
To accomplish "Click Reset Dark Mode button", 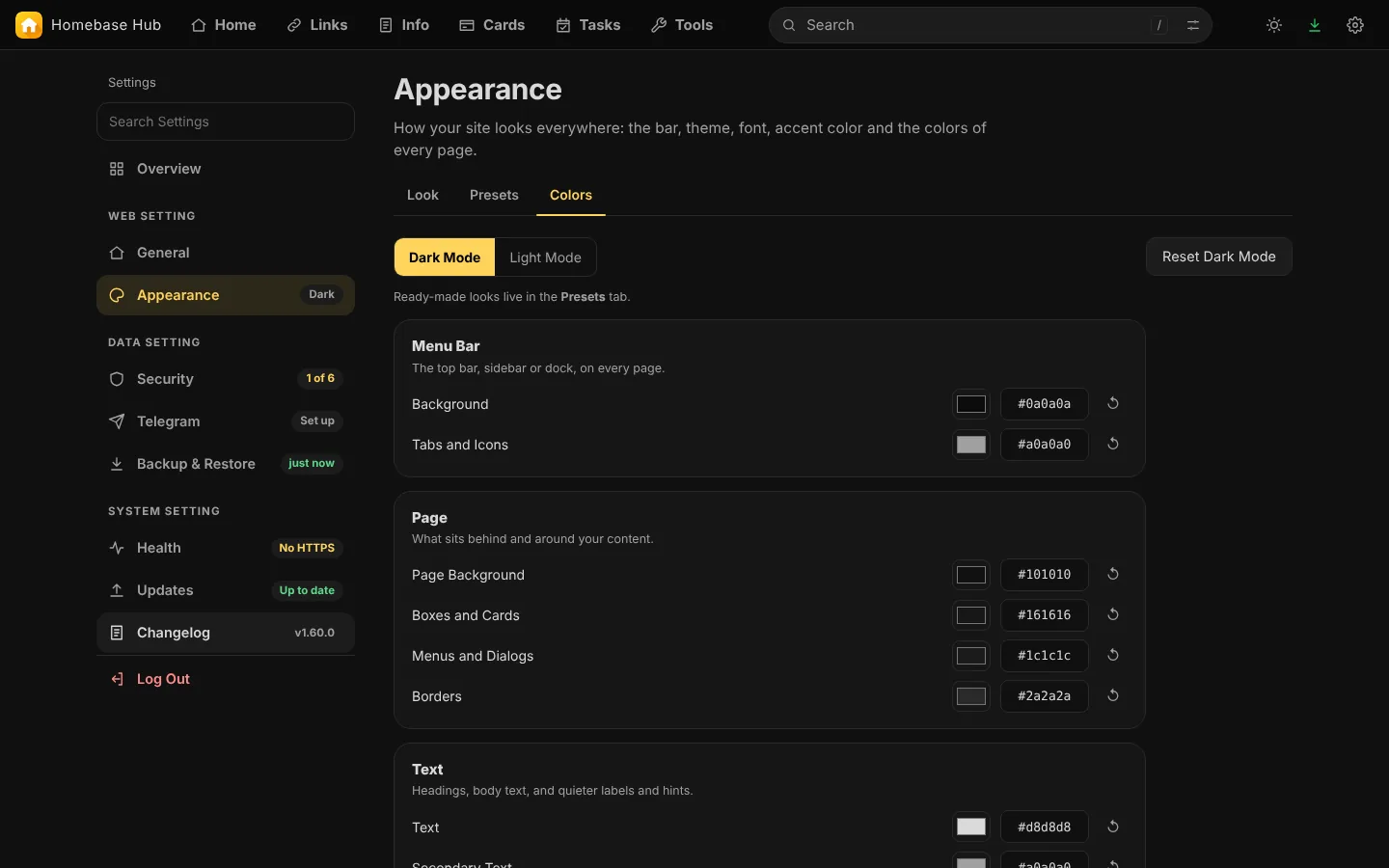I will click(1219, 257).
